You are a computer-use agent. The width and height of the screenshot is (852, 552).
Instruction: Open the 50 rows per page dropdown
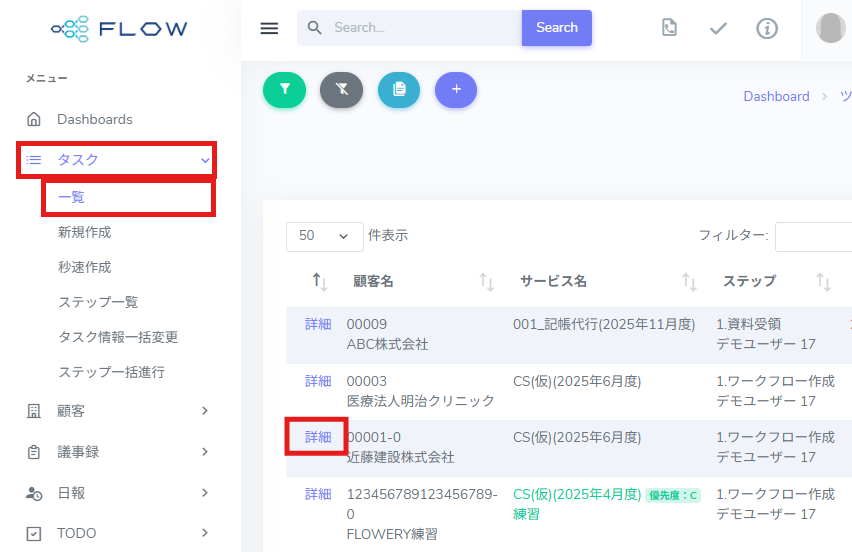coord(324,236)
